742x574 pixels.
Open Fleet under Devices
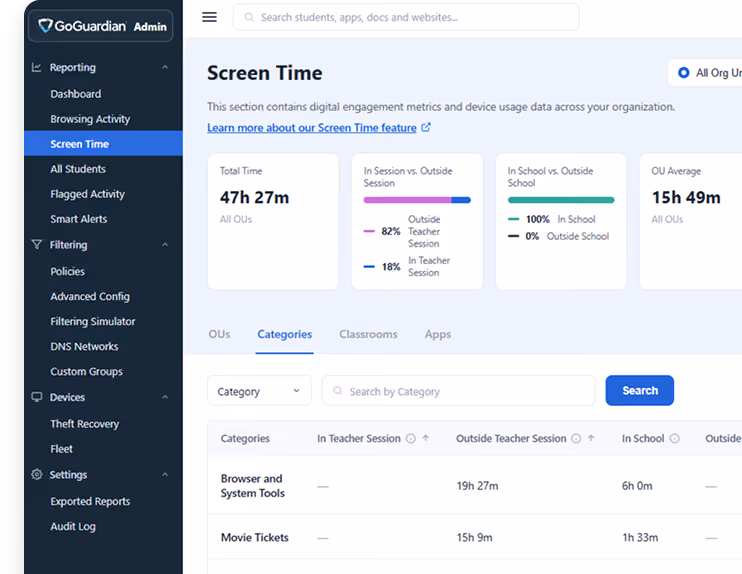pyautogui.click(x=62, y=449)
